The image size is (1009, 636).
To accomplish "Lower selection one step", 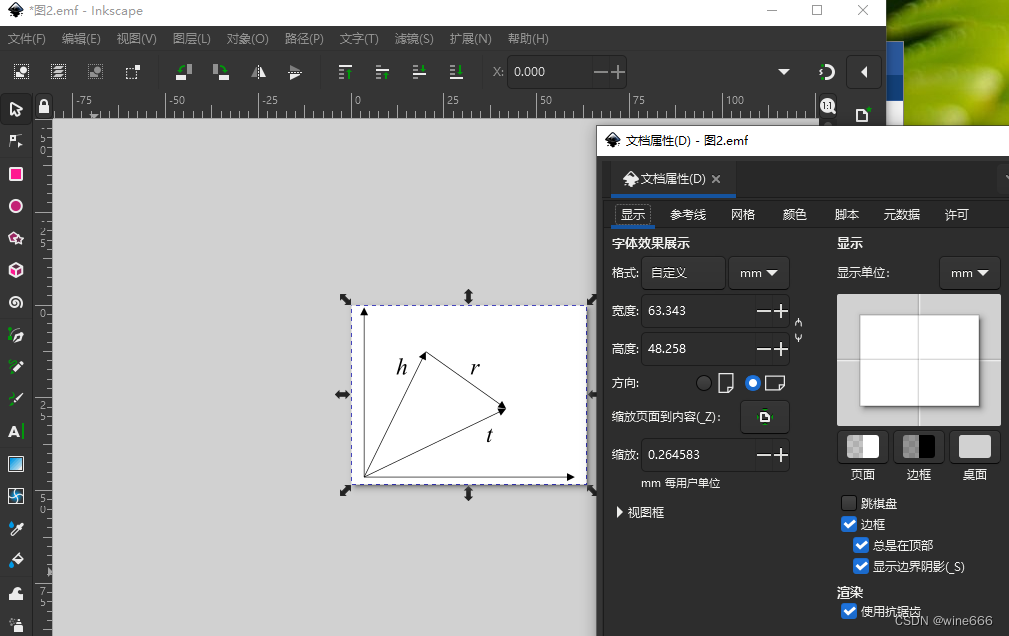I will click(419, 71).
